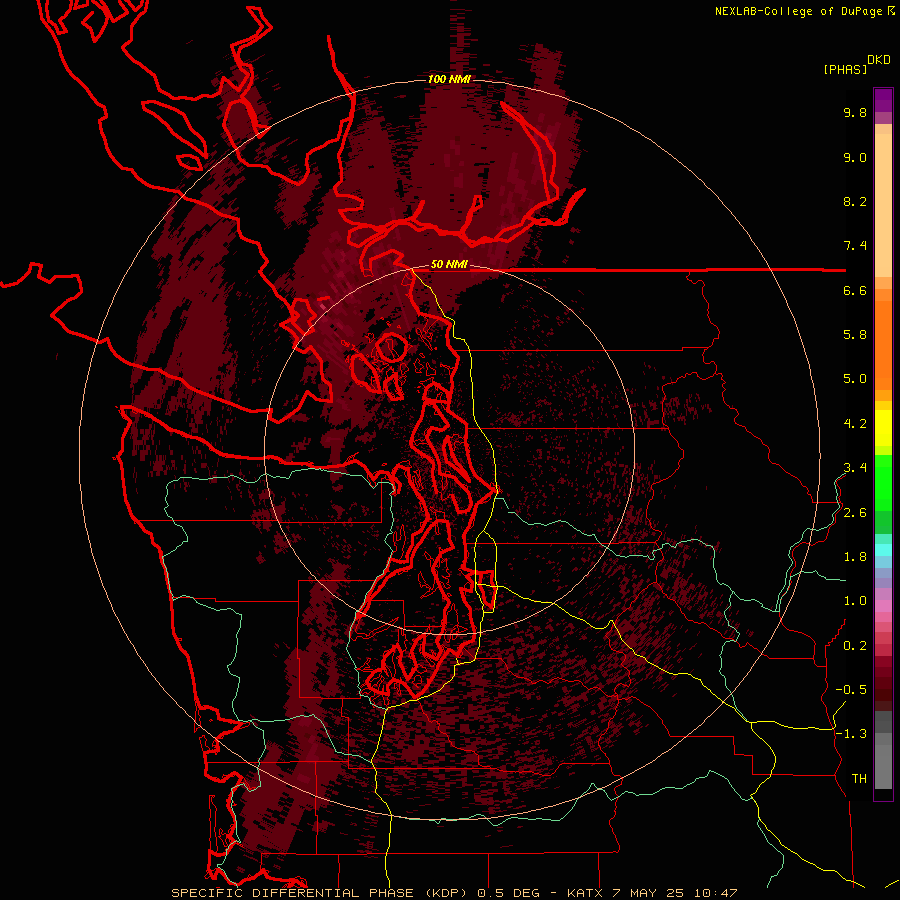900x900 pixels.
Task: Click the 2.6 legend value
Action: 855,513
